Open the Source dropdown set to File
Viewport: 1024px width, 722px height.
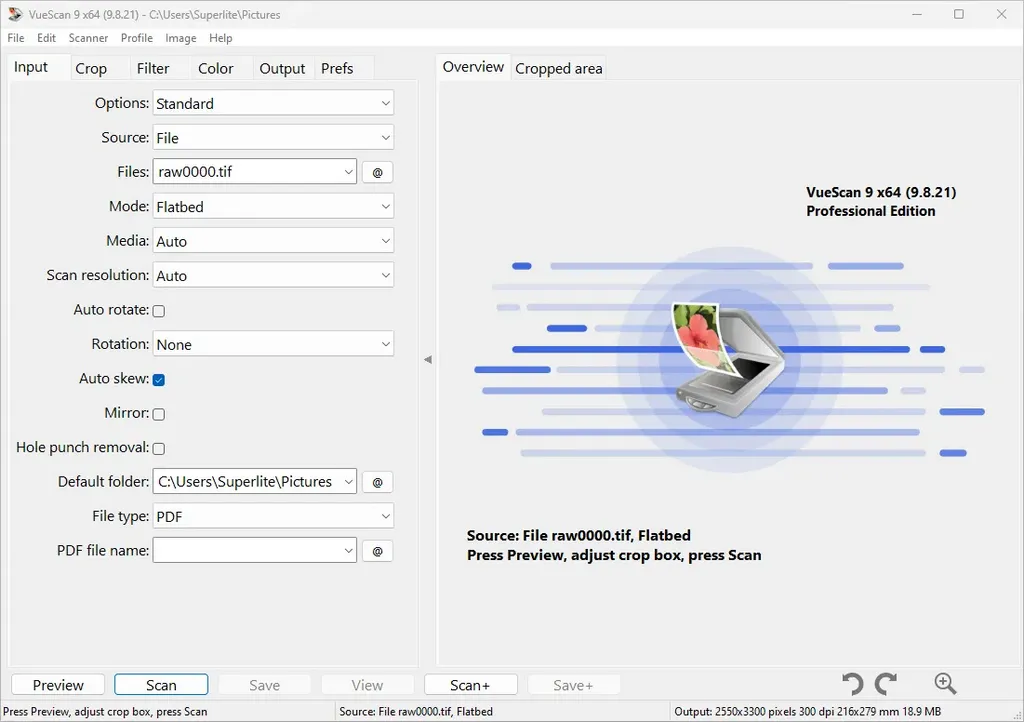273,138
